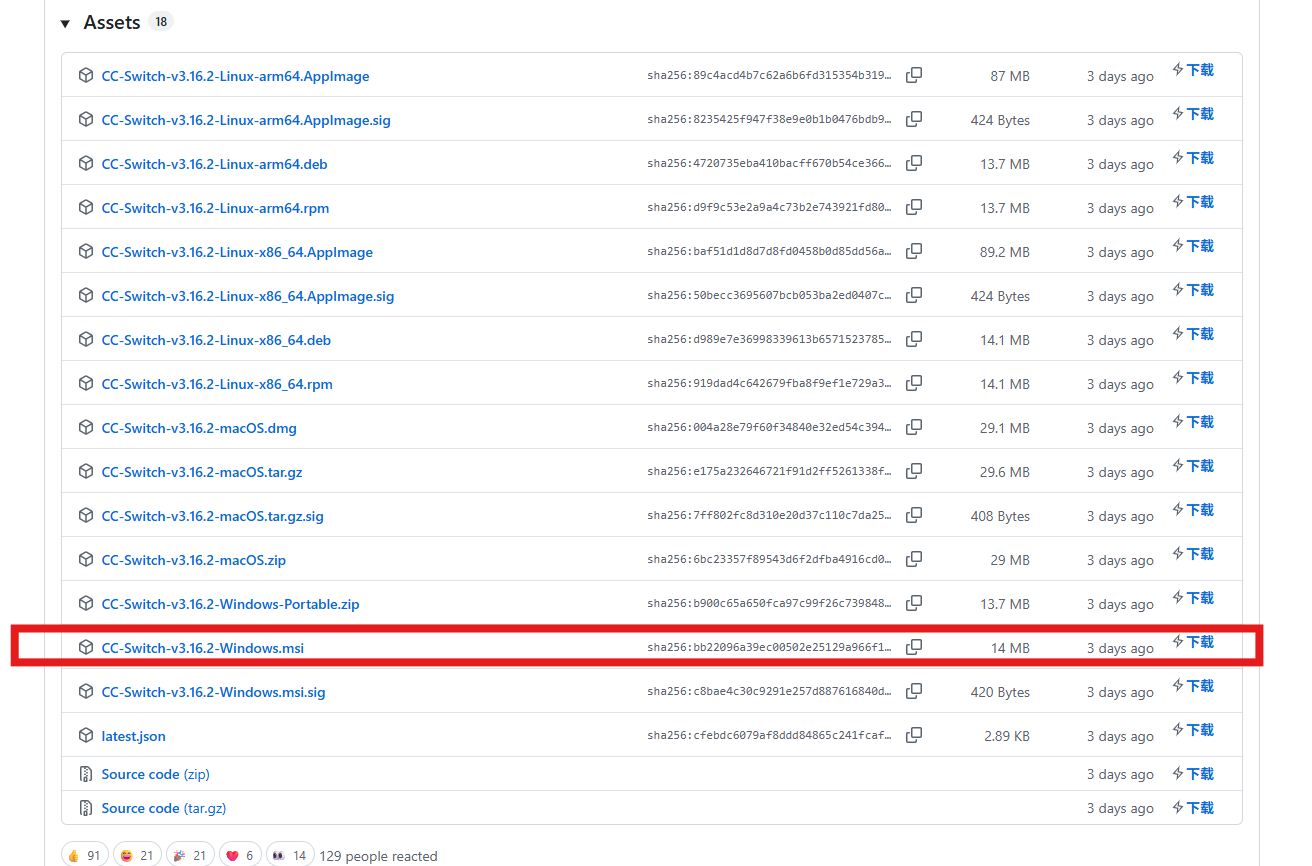Download CC-Switch-v3.16.2-Windows.msi installer link

[203, 648]
